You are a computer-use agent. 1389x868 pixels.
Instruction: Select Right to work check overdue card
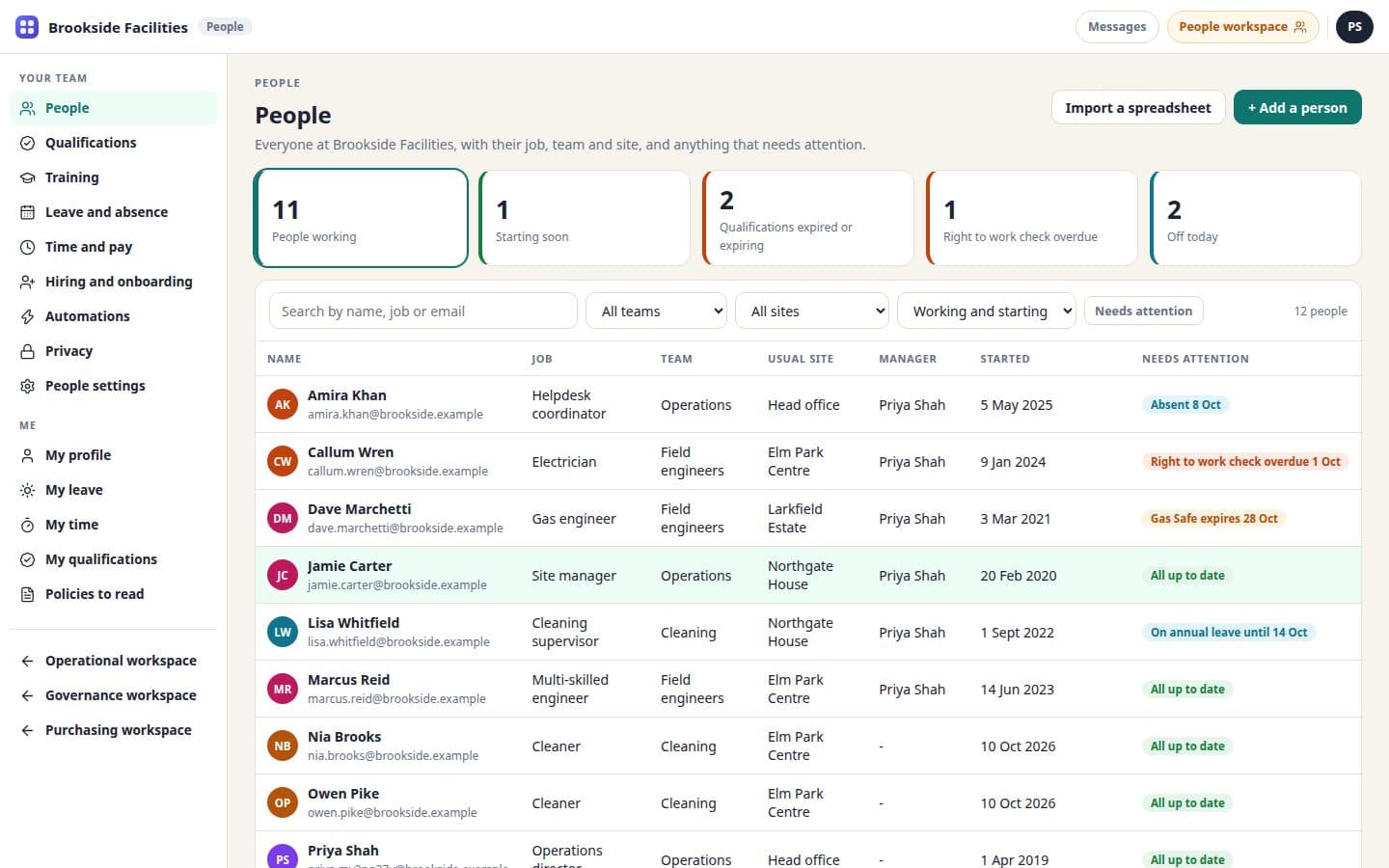coord(1032,218)
